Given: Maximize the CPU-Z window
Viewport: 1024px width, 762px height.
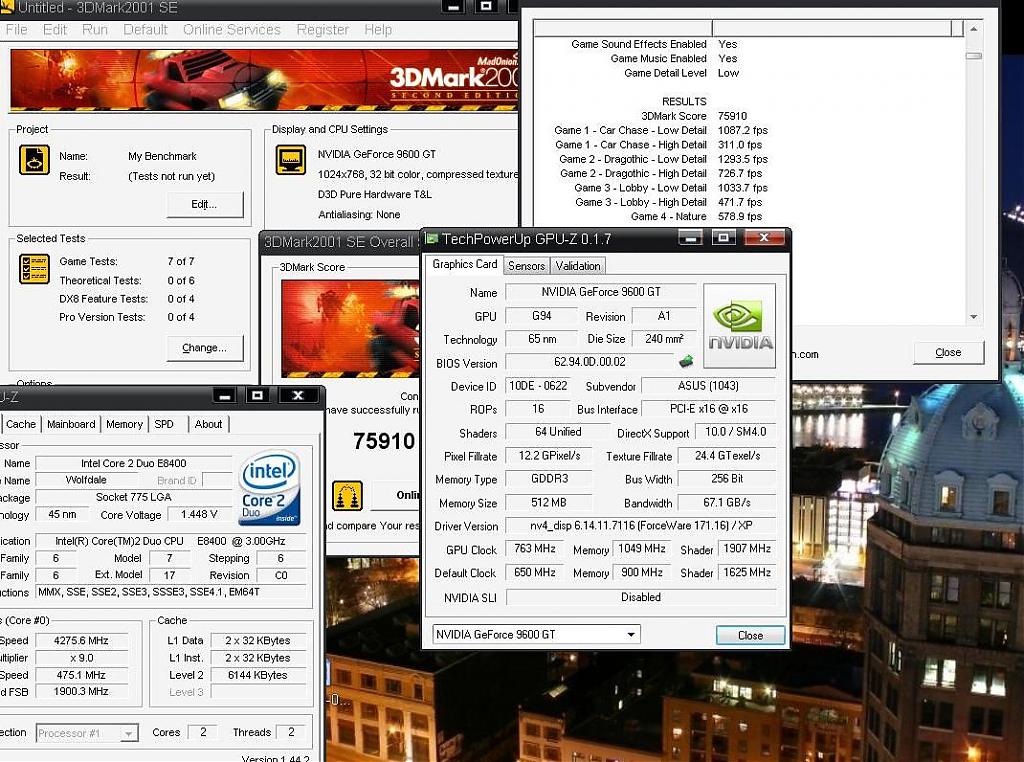Looking at the screenshot, I should coord(257,396).
